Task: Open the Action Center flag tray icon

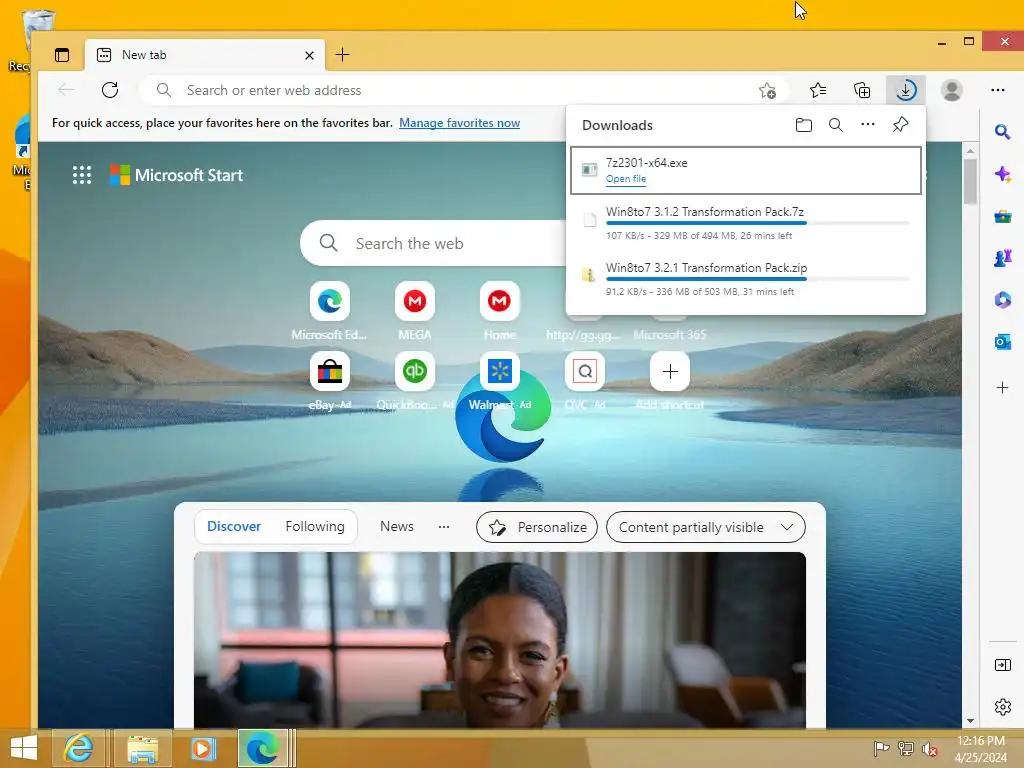Action: point(881,749)
